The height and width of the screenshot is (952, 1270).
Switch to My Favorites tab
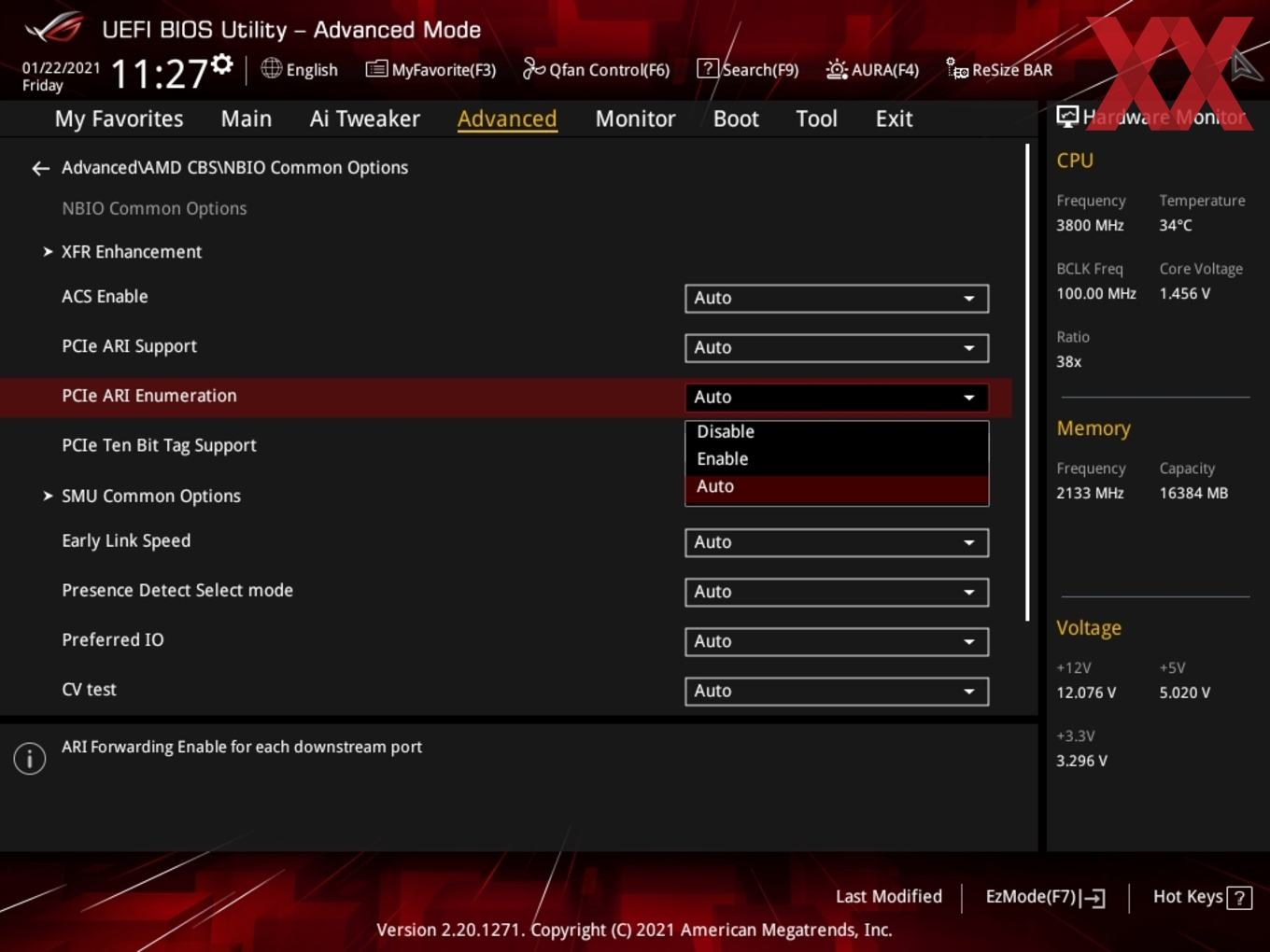coord(119,119)
